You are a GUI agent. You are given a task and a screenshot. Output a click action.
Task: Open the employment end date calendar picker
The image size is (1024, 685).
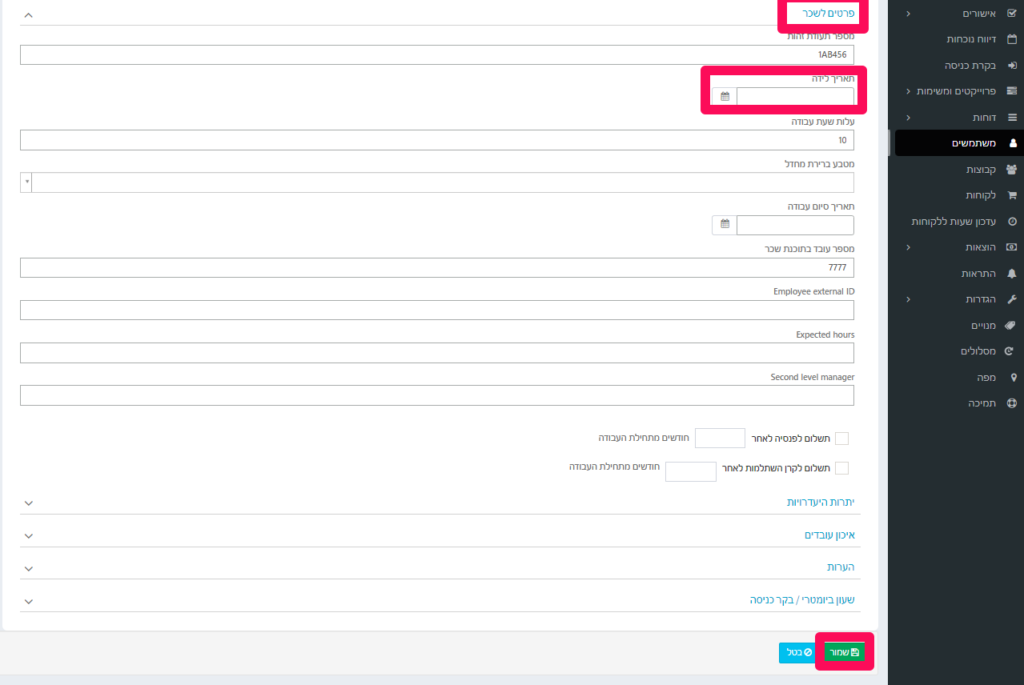tap(724, 224)
